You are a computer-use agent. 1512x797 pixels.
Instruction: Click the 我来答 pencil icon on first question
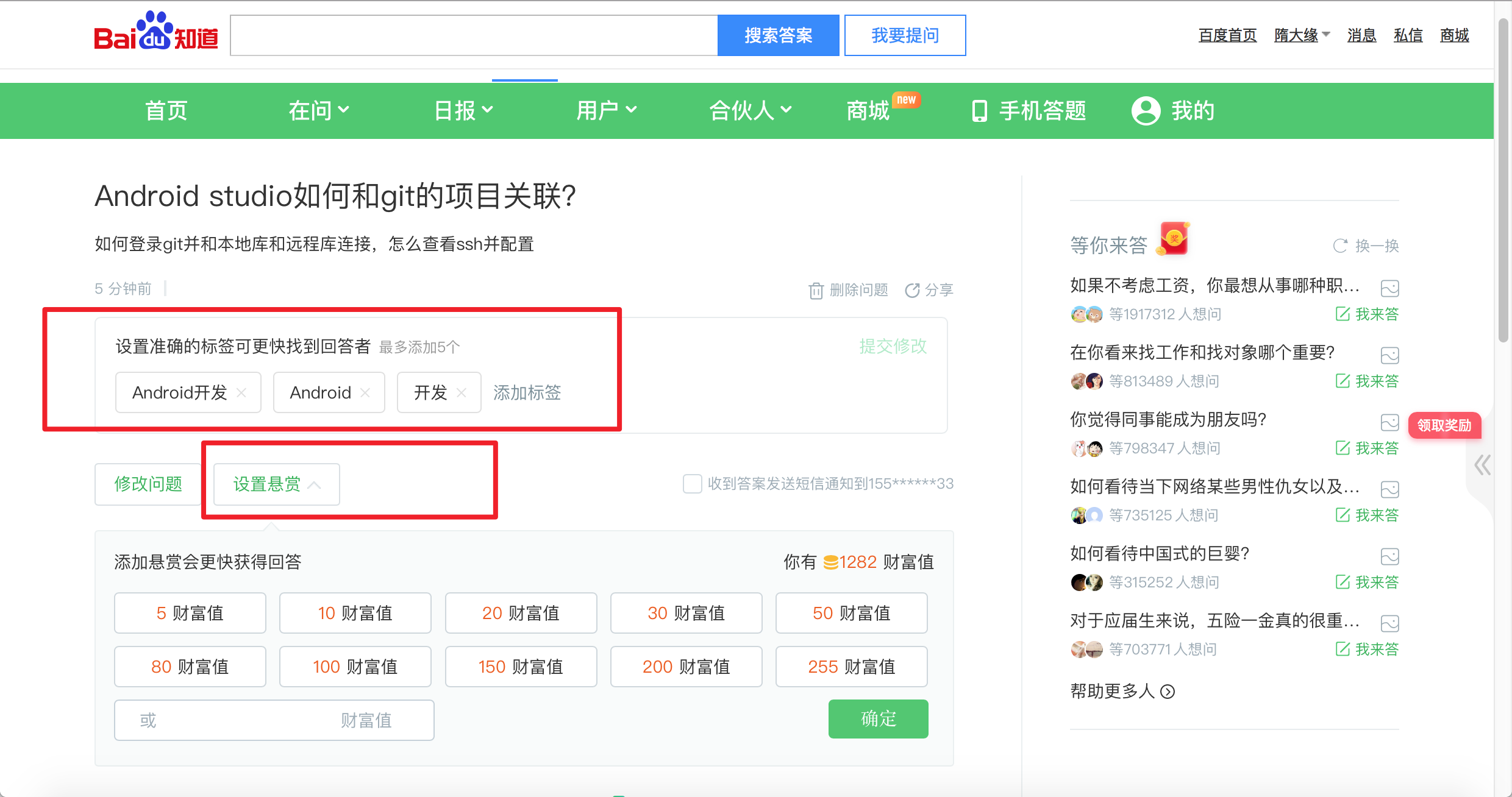coord(1343,313)
